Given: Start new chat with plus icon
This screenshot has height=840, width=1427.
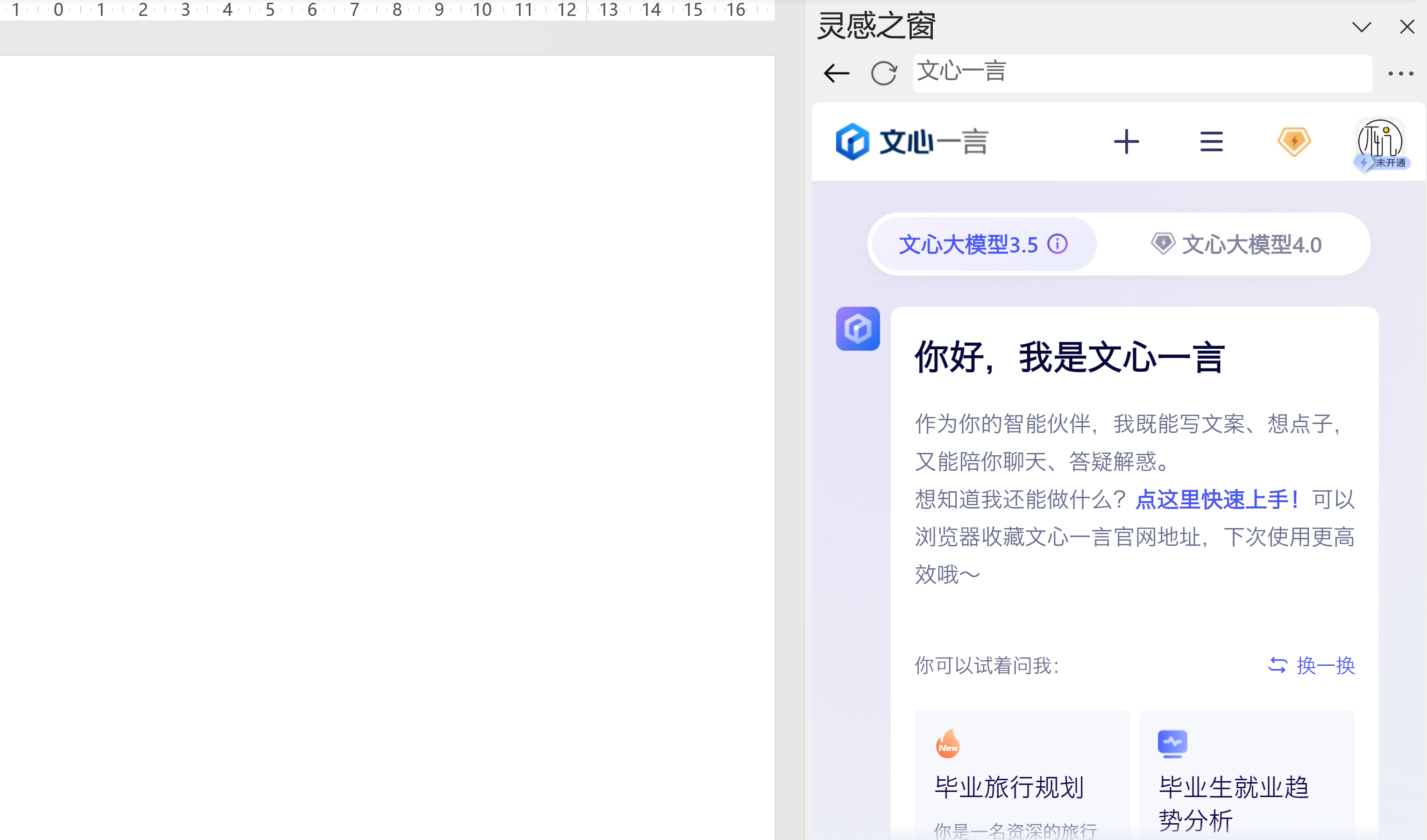Looking at the screenshot, I should pos(1126,141).
